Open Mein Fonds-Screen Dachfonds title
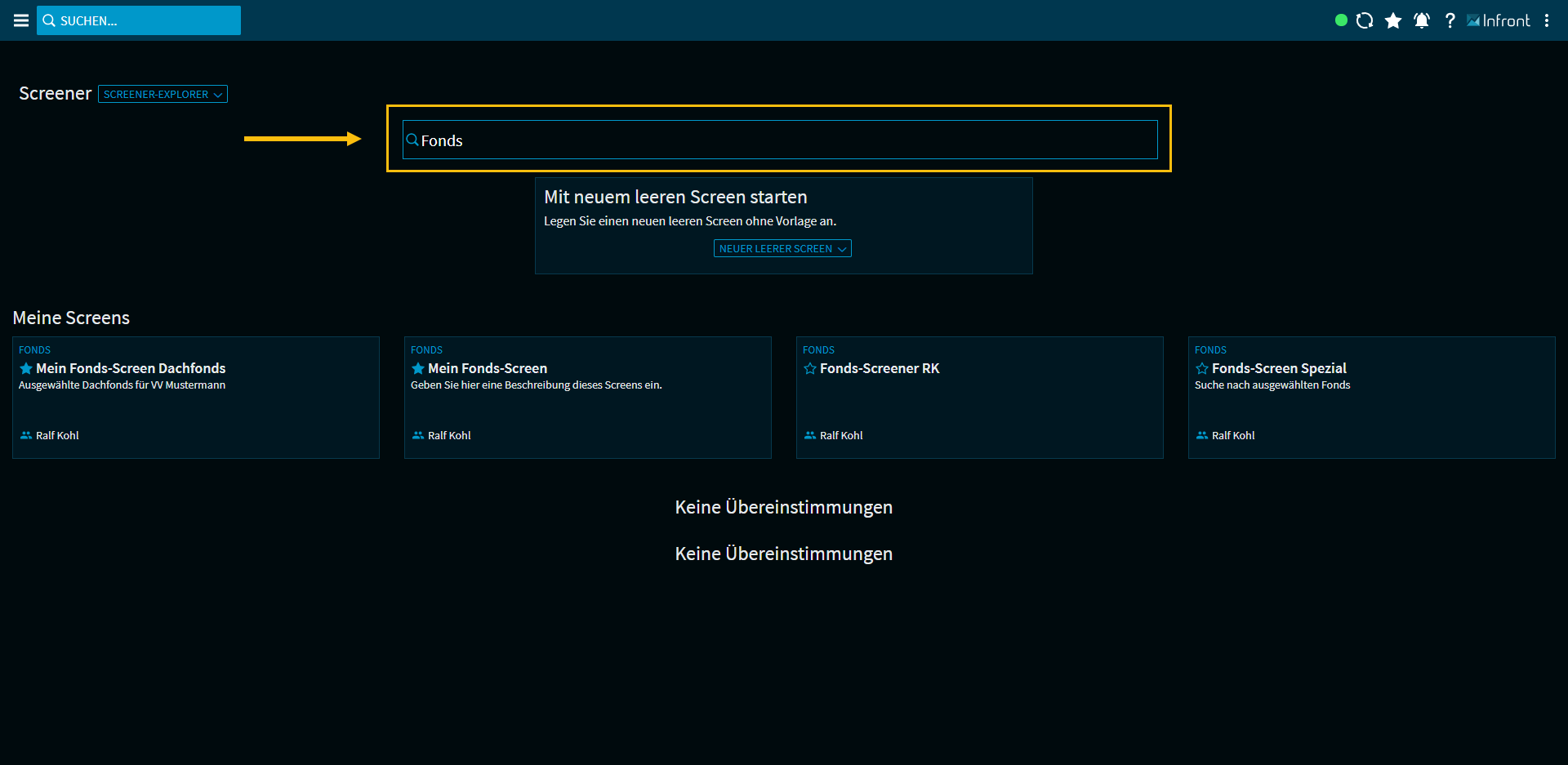The width and height of the screenshot is (1568, 765). tap(131, 368)
